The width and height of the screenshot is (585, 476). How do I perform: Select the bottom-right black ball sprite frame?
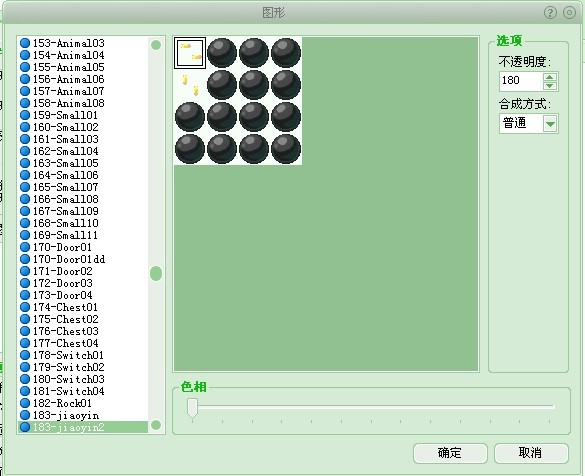[286, 149]
